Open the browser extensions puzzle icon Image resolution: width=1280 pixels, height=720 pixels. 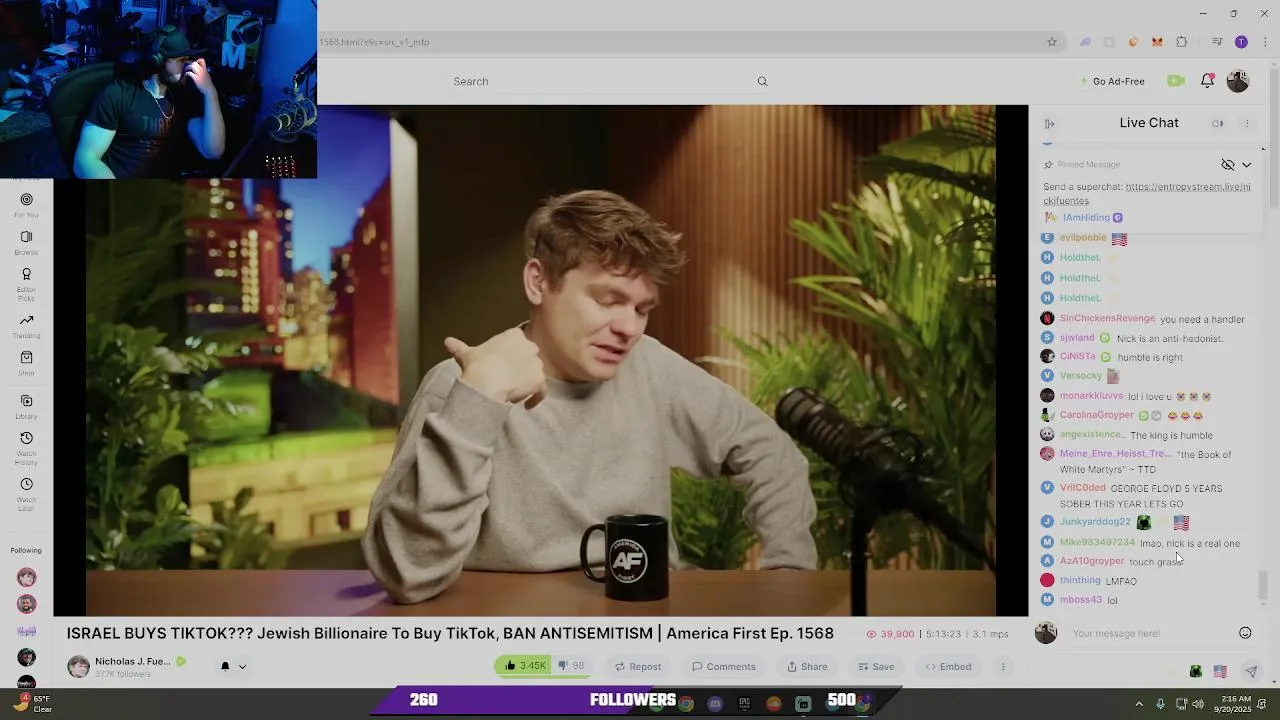1182,42
